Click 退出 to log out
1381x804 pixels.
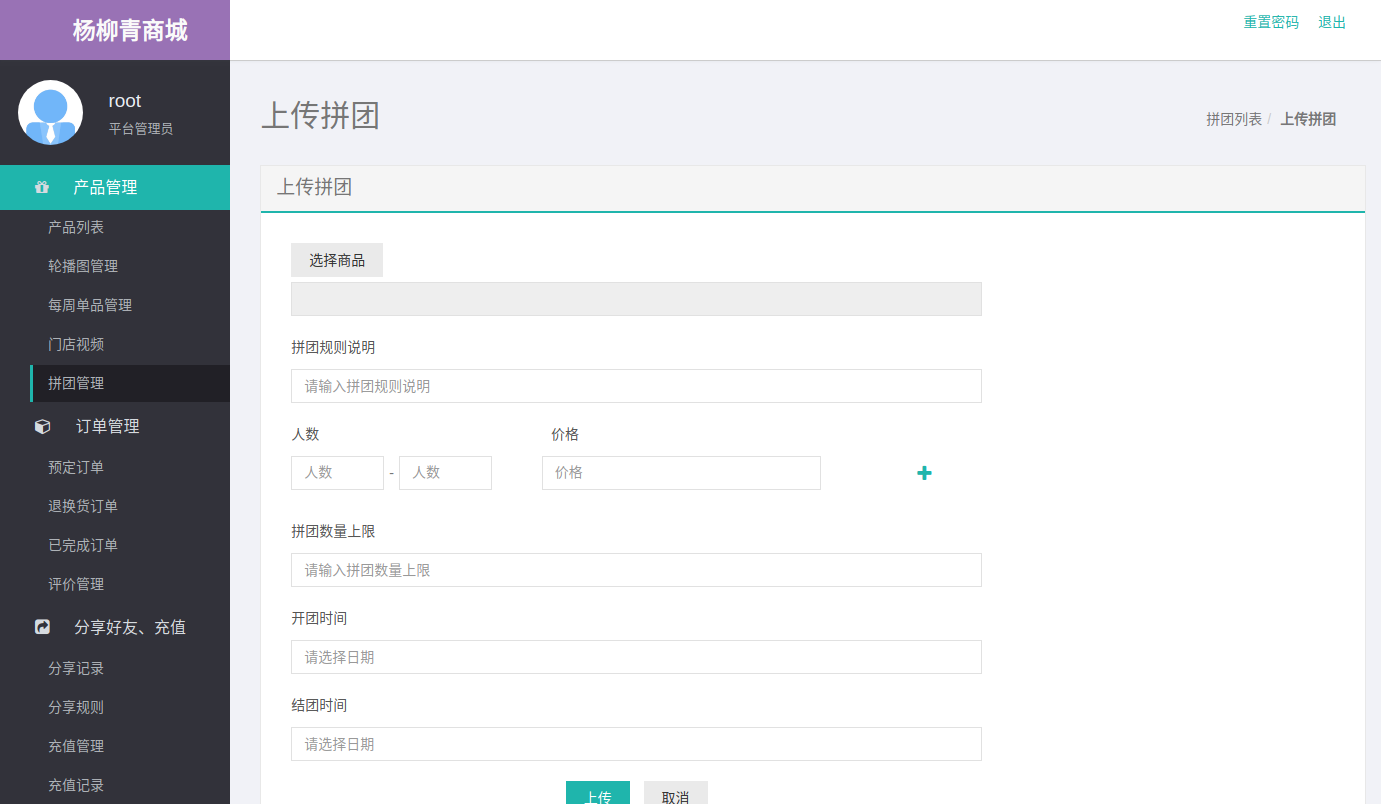point(1332,22)
